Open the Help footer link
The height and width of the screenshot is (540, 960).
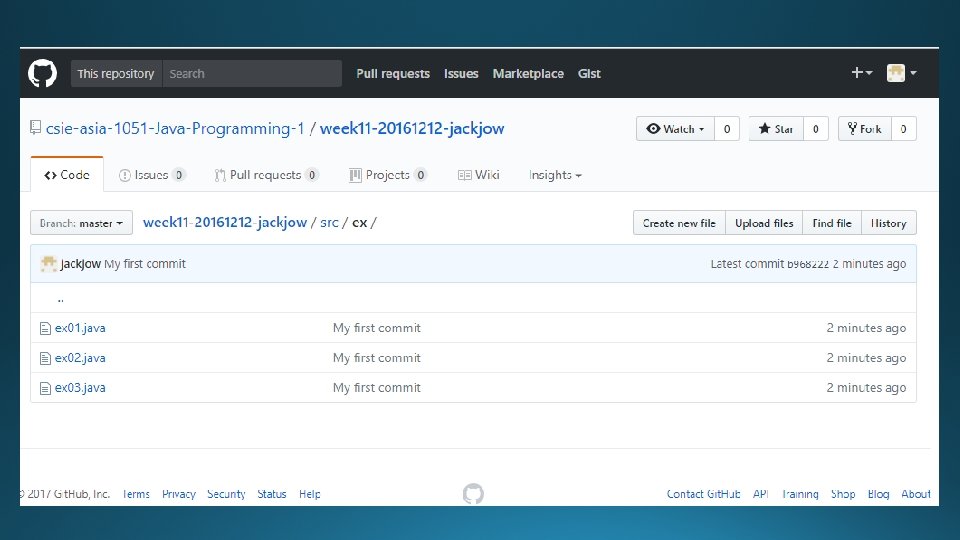310,494
